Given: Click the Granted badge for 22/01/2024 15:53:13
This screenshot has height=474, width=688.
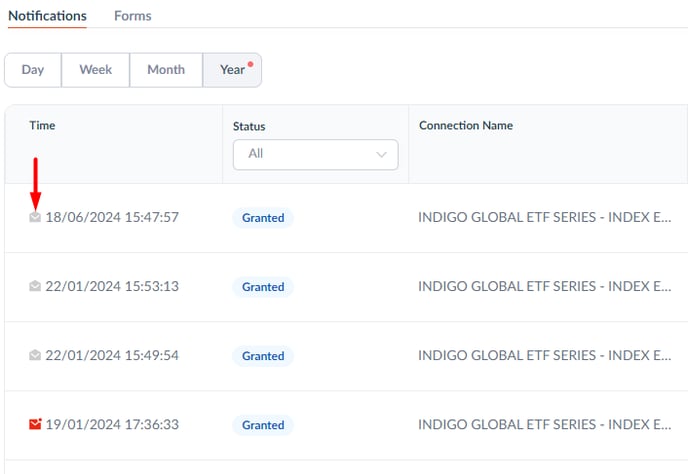Looking at the screenshot, I should (263, 287).
